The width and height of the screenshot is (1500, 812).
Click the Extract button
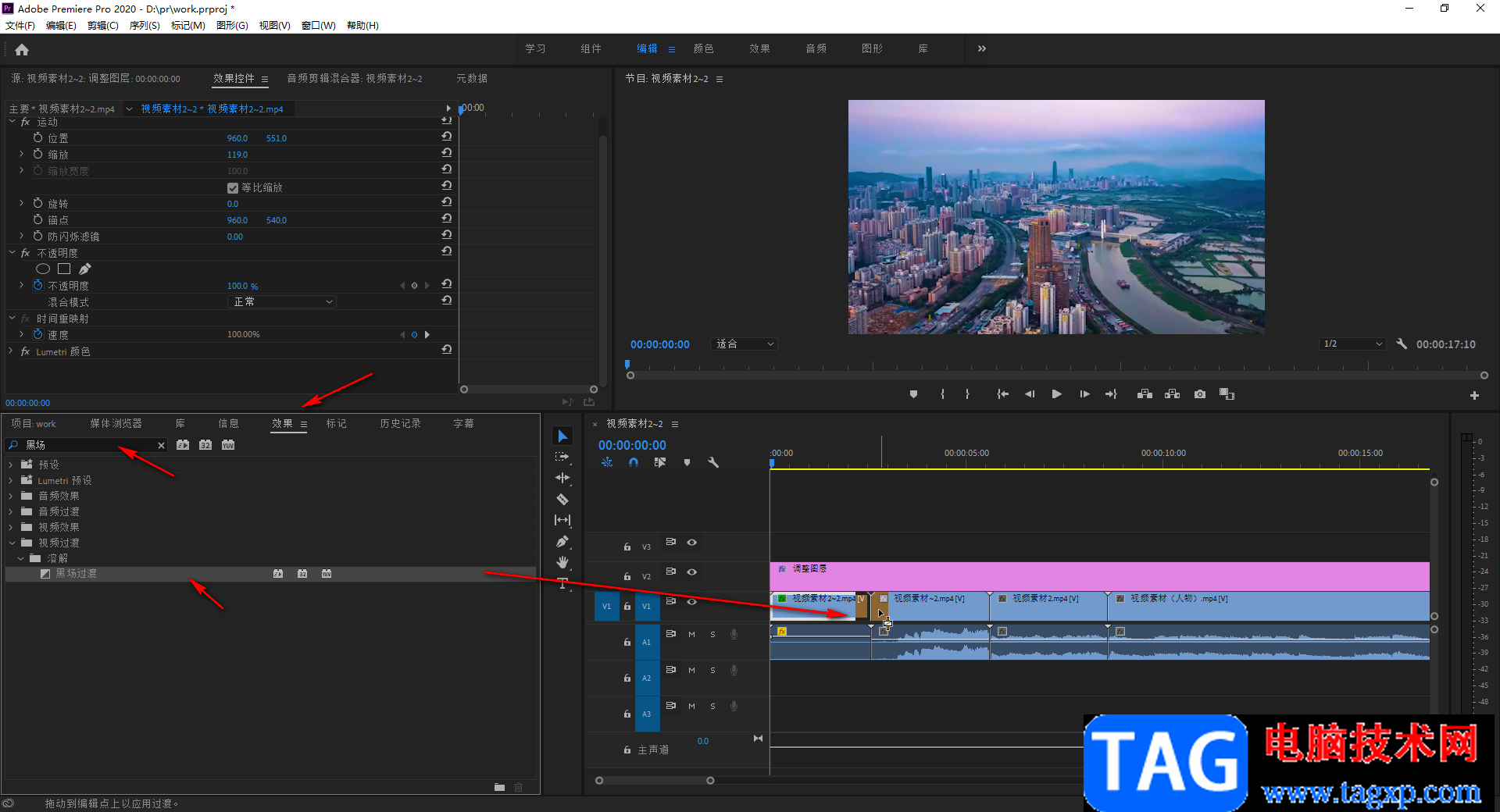pyautogui.click(x=1172, y=394)
